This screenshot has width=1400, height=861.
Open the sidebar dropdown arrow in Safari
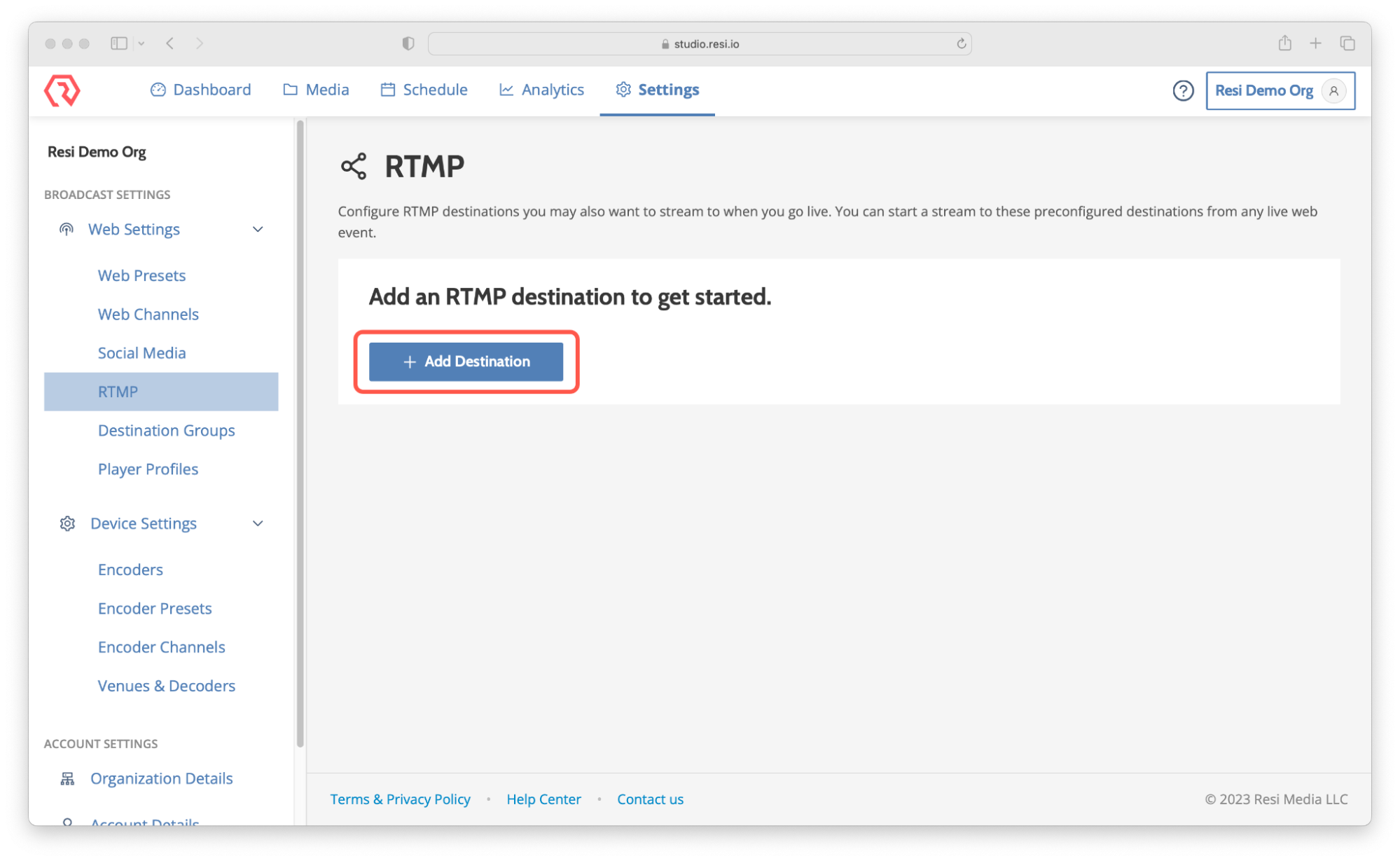(142, 43)
